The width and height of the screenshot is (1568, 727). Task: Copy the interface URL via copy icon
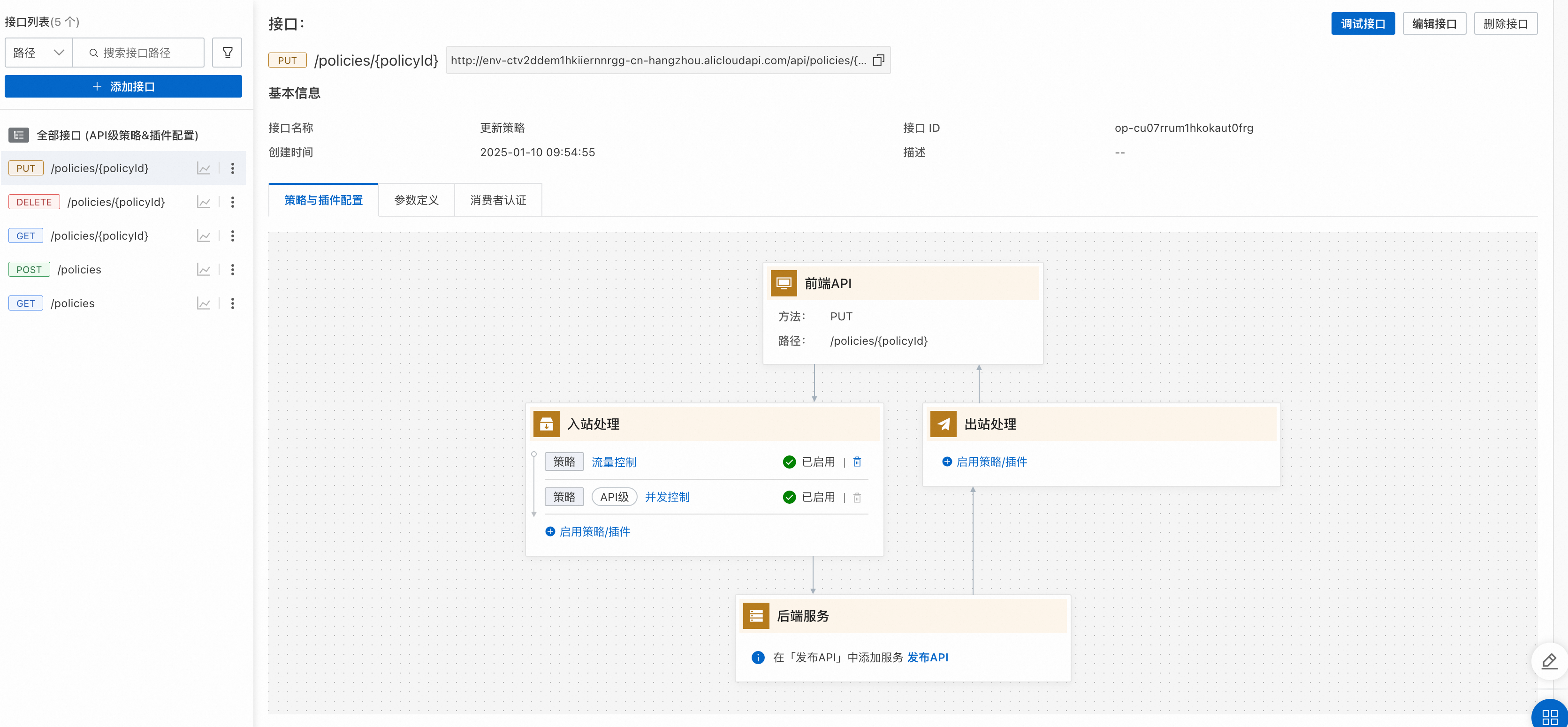(x=878, y=60)
